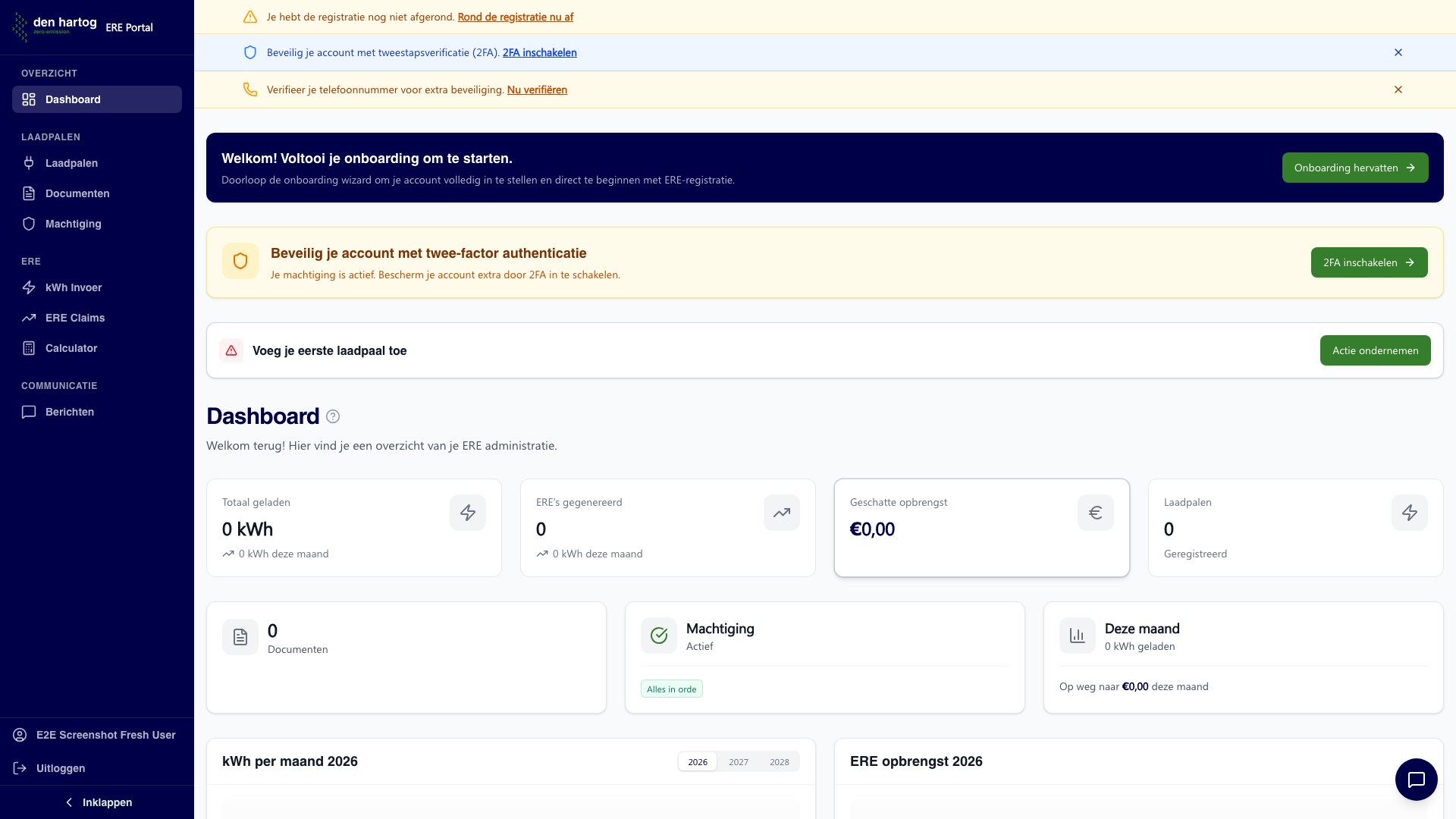Close the phone verification warning
The width and height of the screenshot is (1456, 819).
[x=1398, y=89]
